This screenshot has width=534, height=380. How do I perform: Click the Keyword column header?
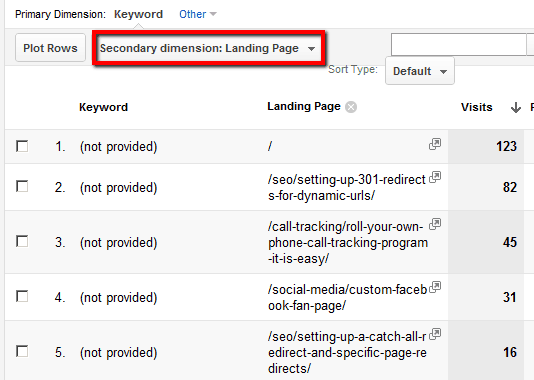(x=104, y=107)
